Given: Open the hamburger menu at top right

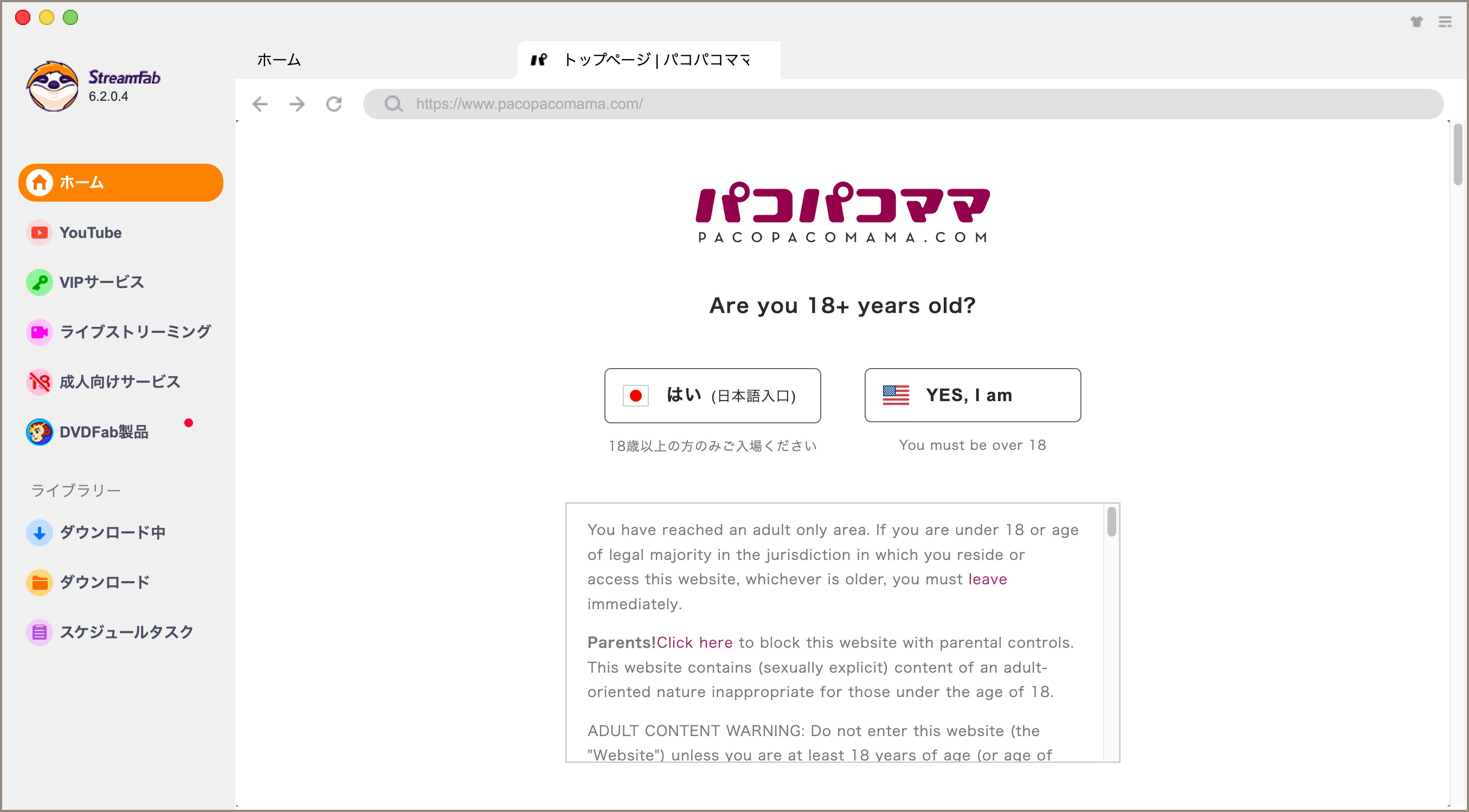Looking at the screenshot, I should point(1445,22).
